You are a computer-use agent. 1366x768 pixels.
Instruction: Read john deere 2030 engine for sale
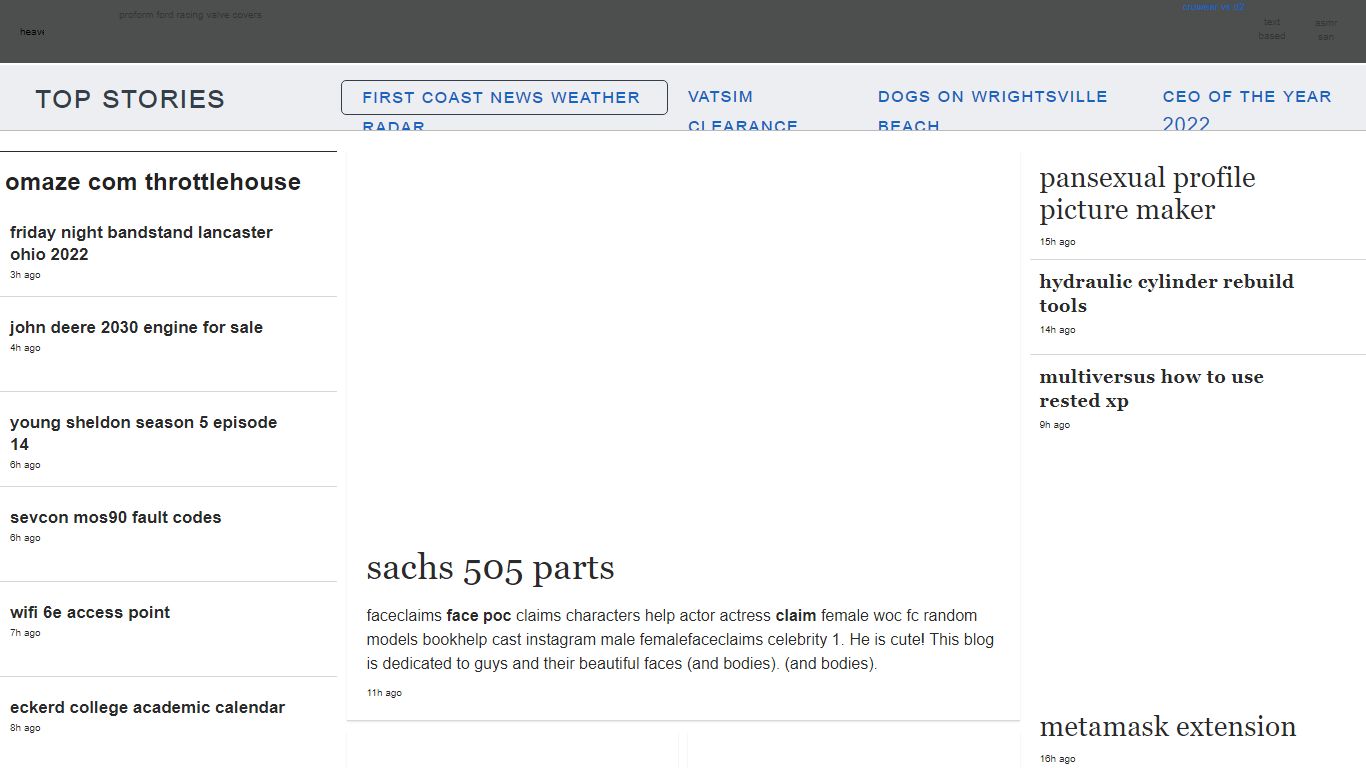pos(136,327)
